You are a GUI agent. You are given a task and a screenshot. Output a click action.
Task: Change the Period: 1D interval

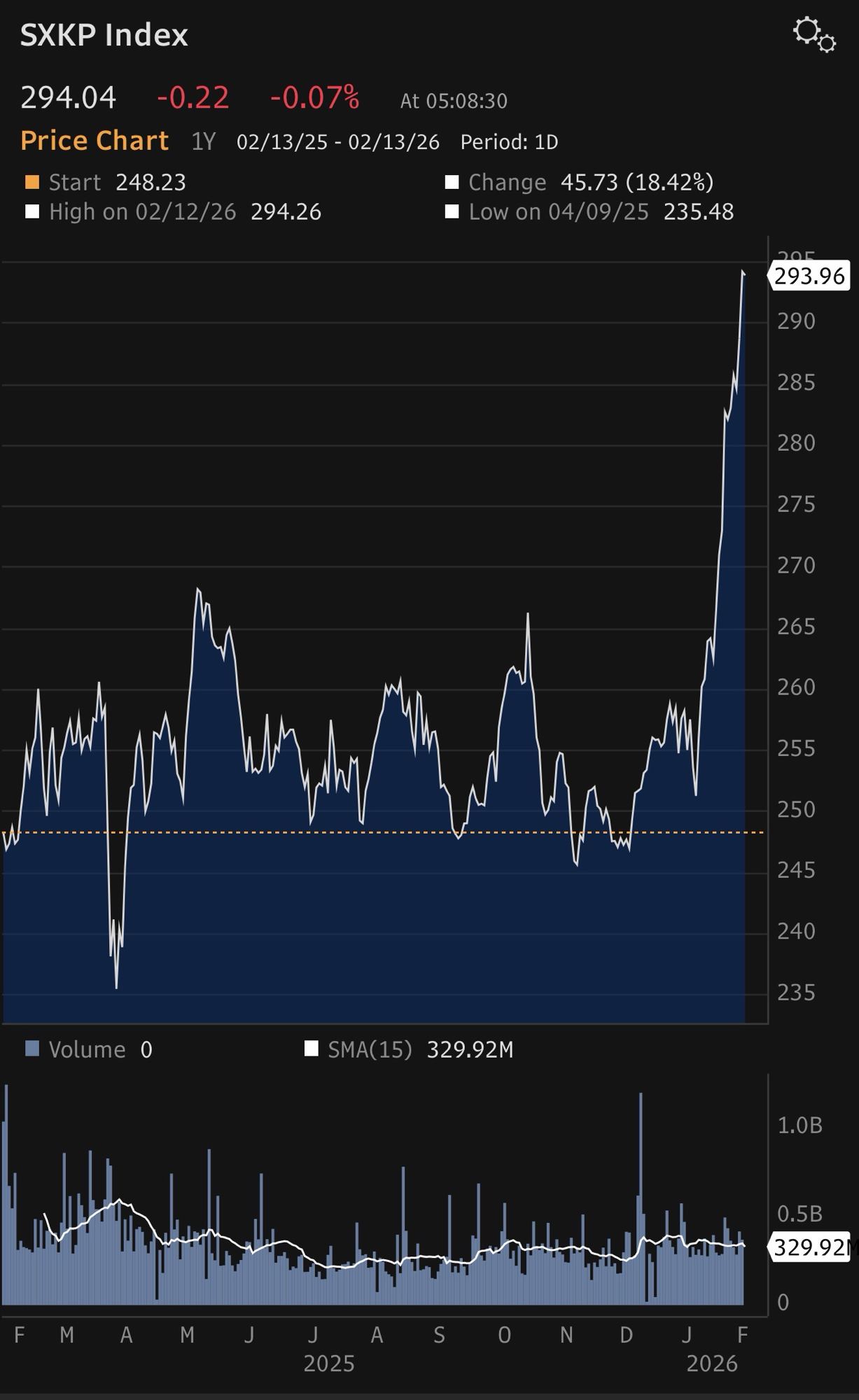(509, 142)
